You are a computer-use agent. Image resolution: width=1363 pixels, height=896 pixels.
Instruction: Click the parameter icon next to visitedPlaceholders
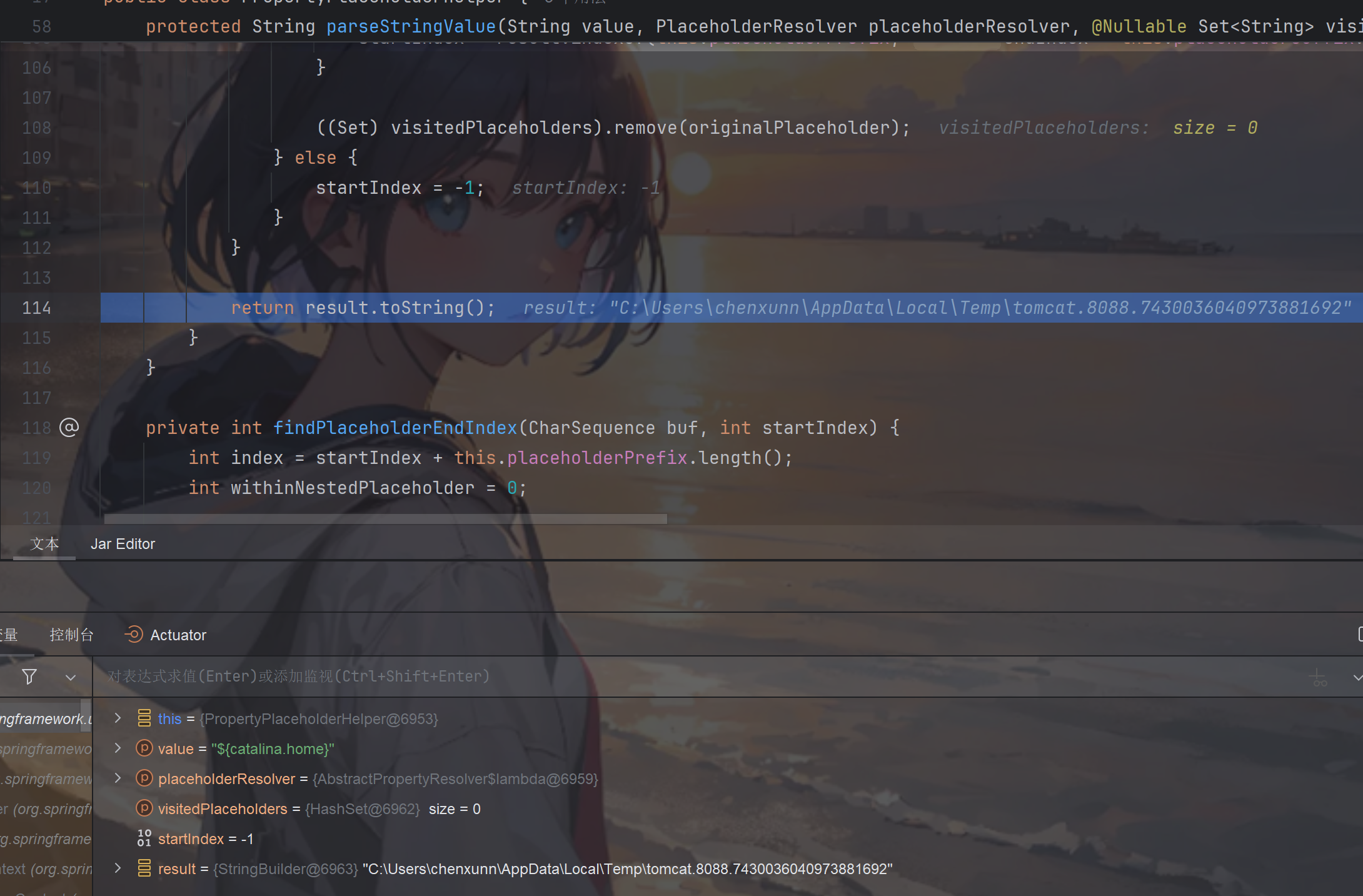click(144, 808)
